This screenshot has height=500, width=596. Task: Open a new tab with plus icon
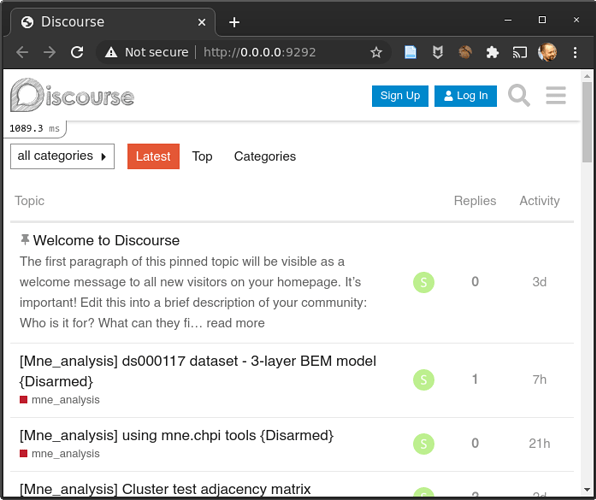pyautogui.click(x=234, y=22)
